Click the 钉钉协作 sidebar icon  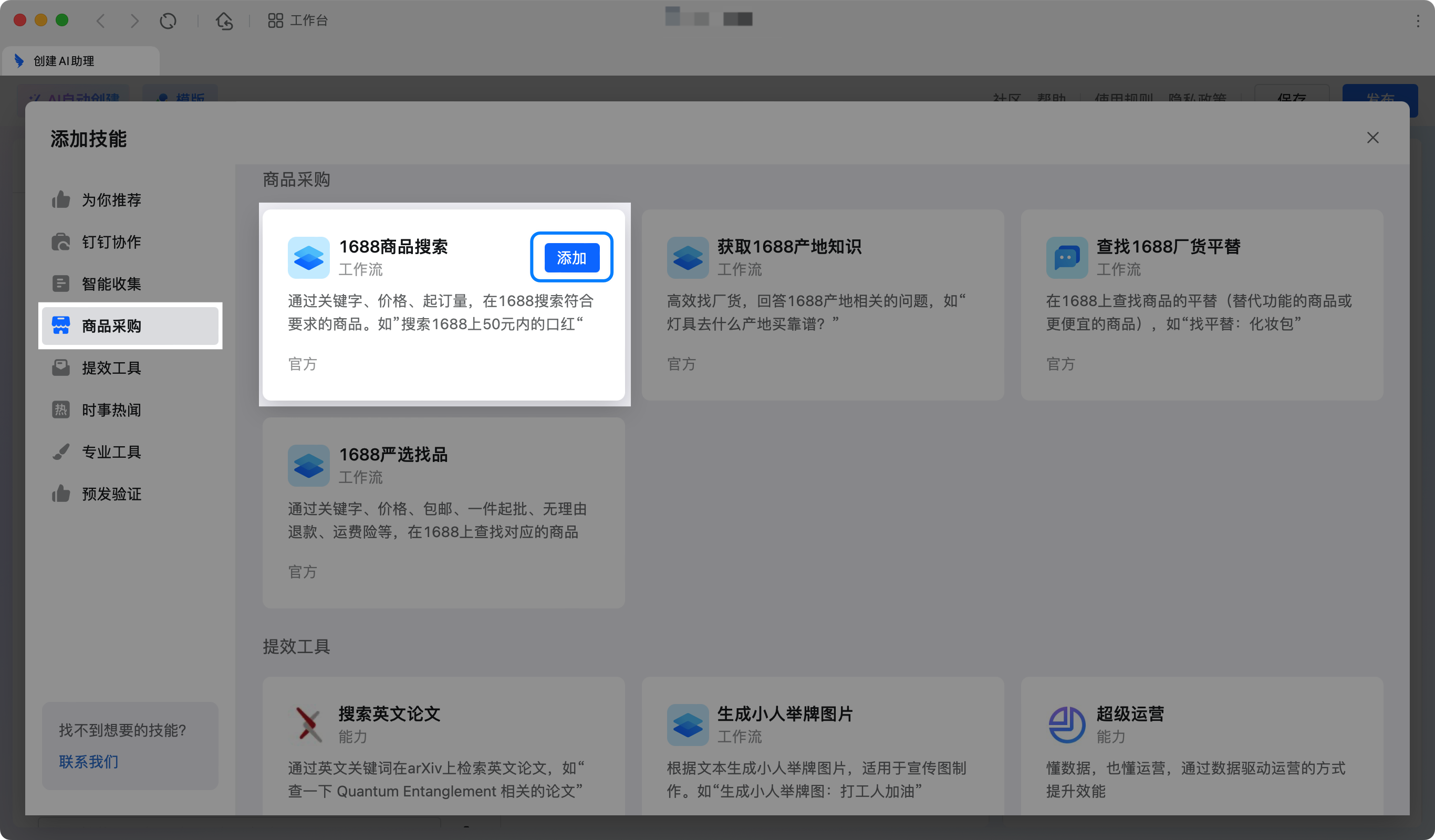tap(61, 242)
